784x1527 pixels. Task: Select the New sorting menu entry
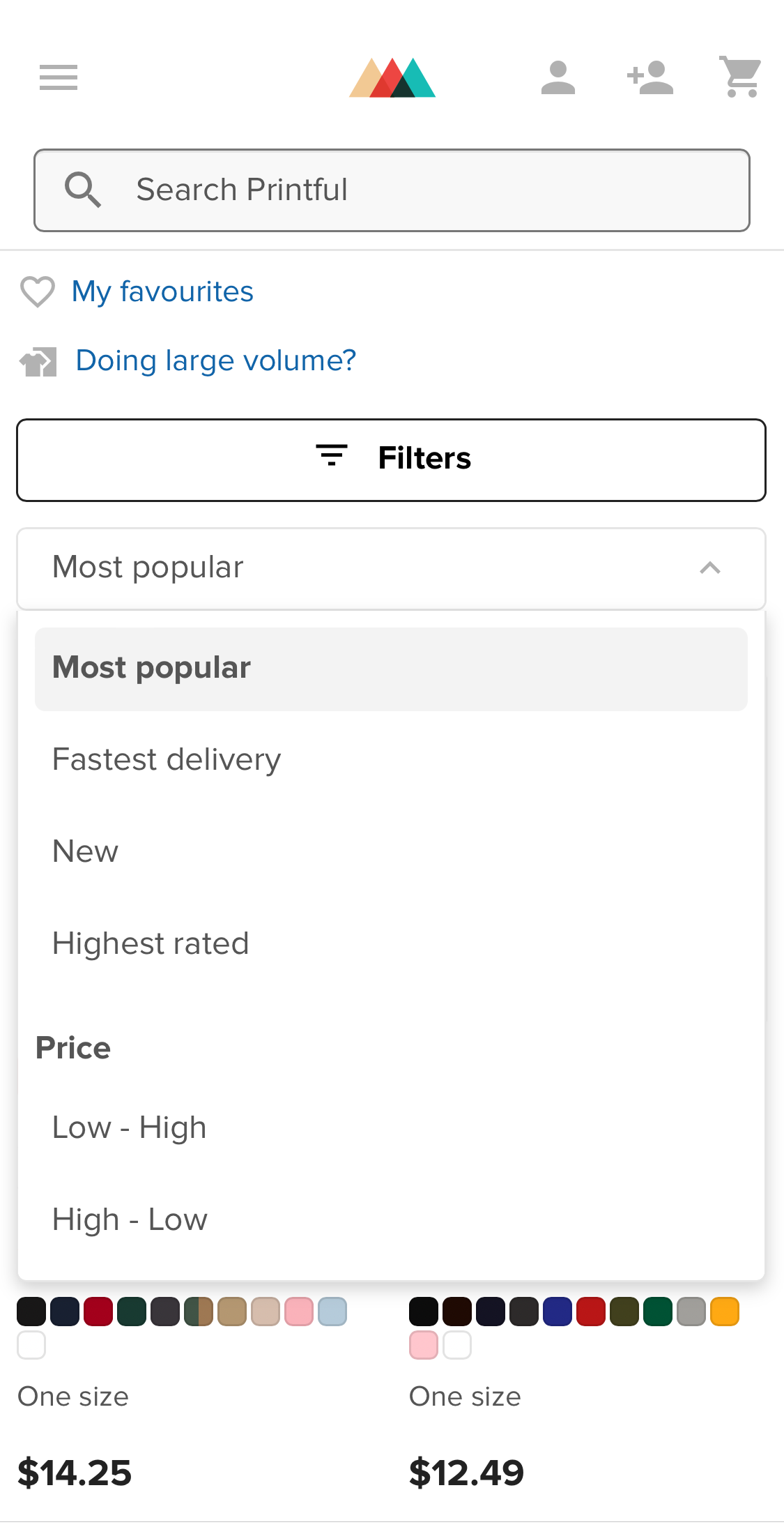[85, 852]
